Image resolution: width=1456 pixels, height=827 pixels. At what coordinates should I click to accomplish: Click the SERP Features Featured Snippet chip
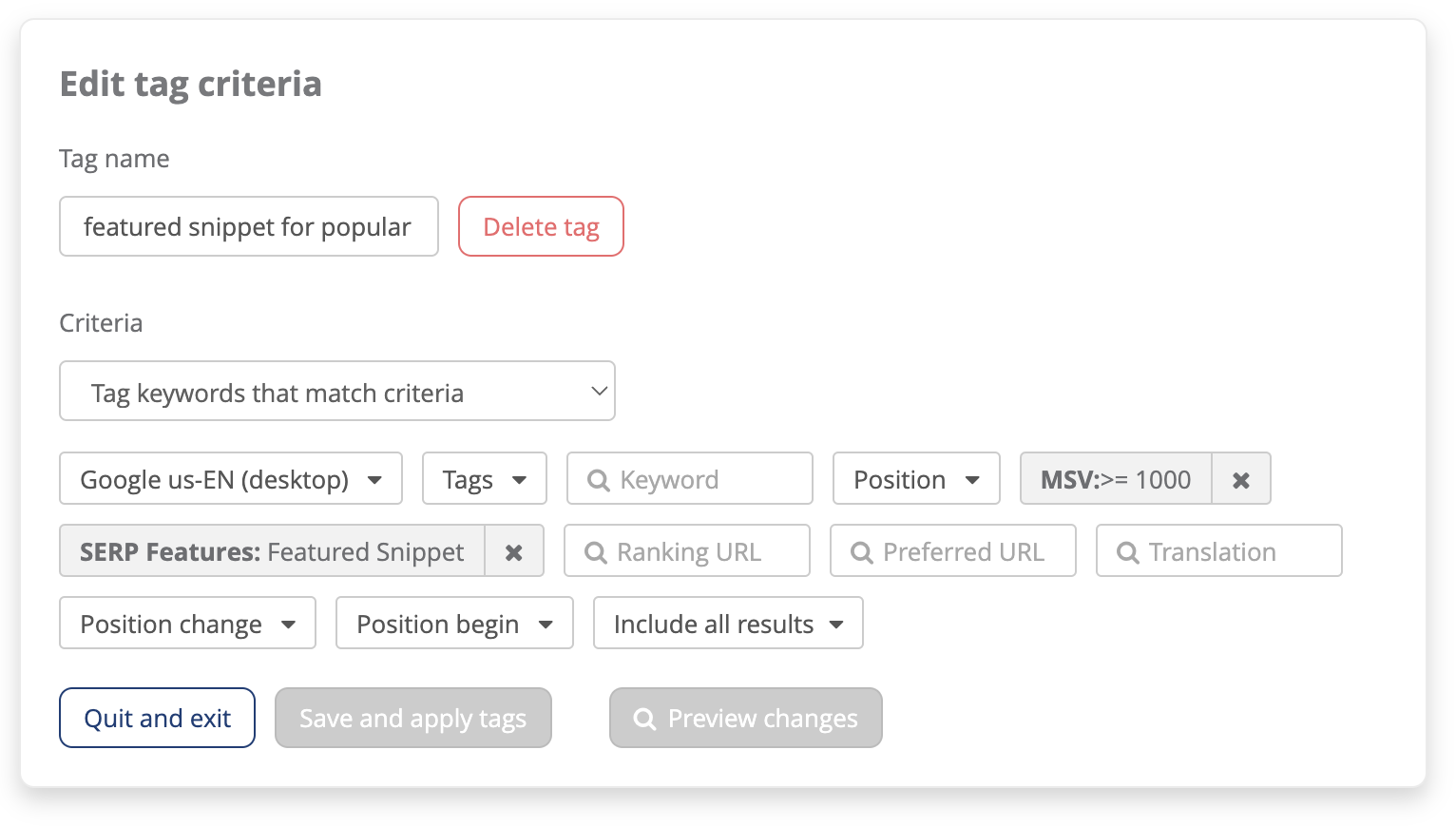pos(272,551)
